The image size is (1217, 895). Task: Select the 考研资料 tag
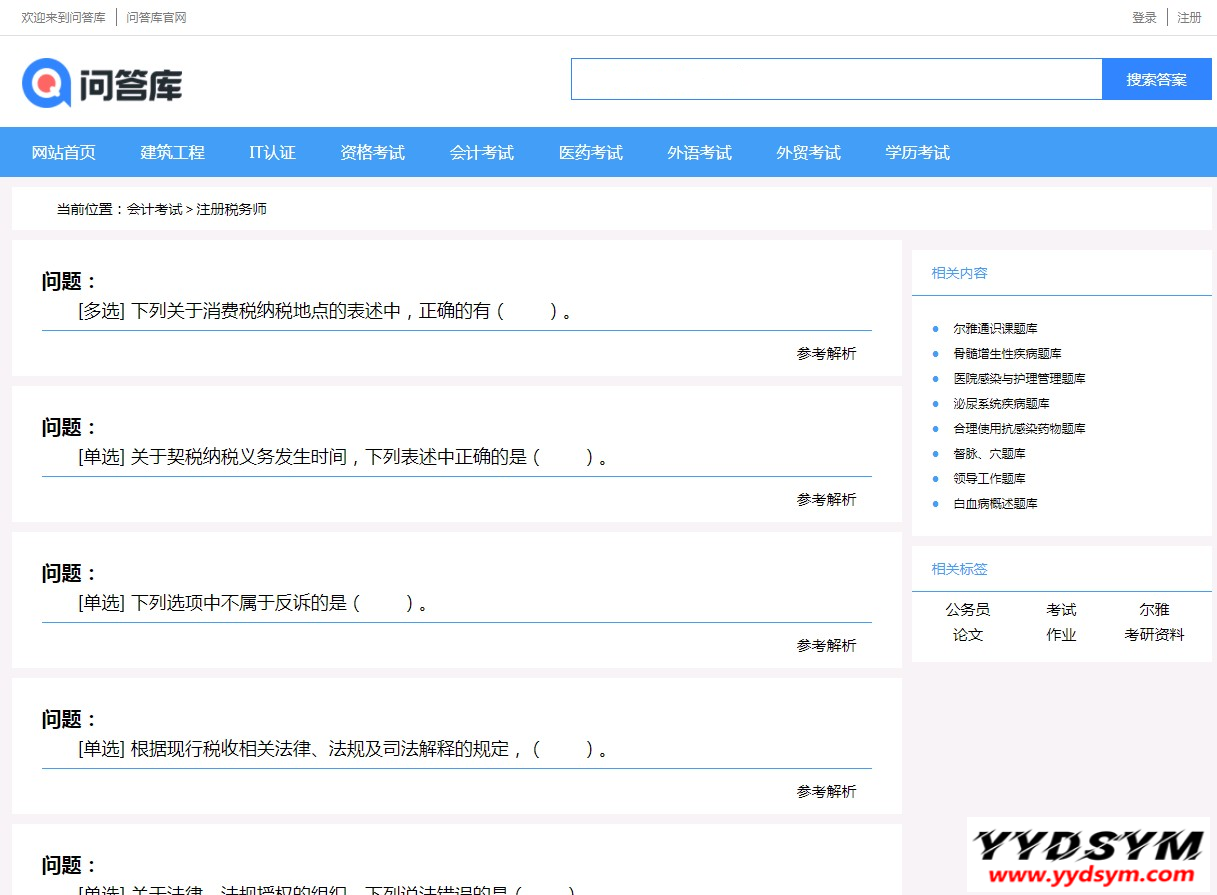(1154, 635)
